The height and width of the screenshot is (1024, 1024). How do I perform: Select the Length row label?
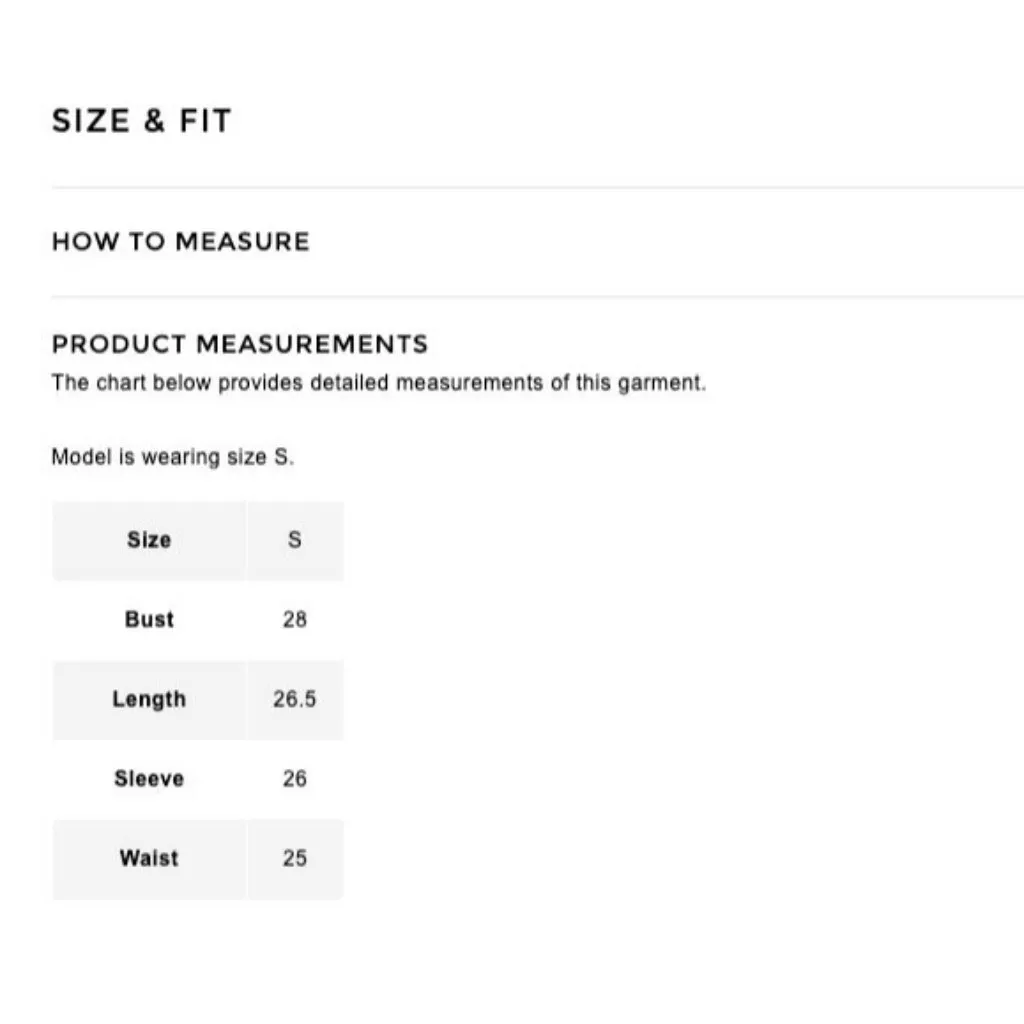pos(149,699)
